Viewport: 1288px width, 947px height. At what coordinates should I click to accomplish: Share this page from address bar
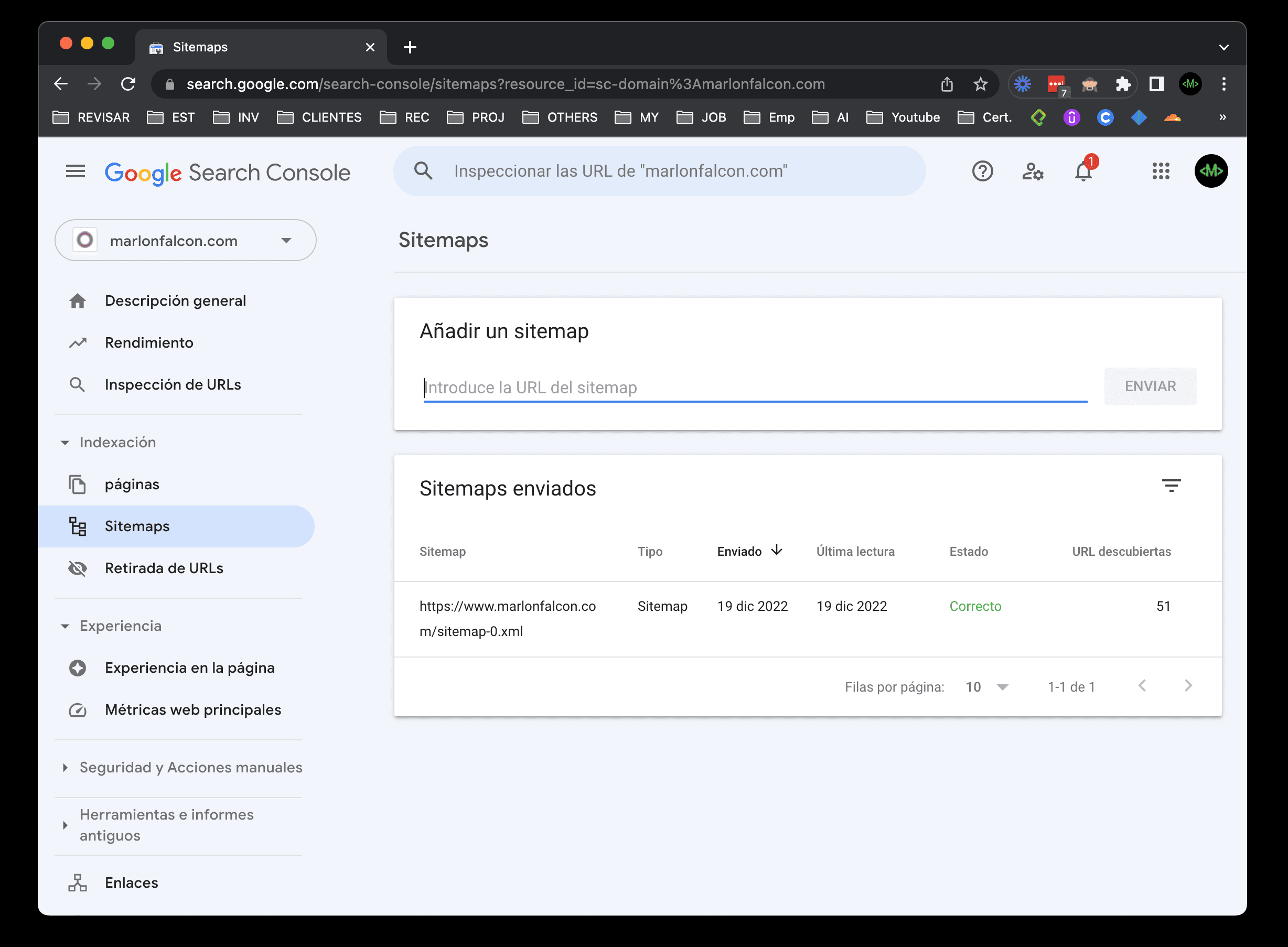[947, 84]
